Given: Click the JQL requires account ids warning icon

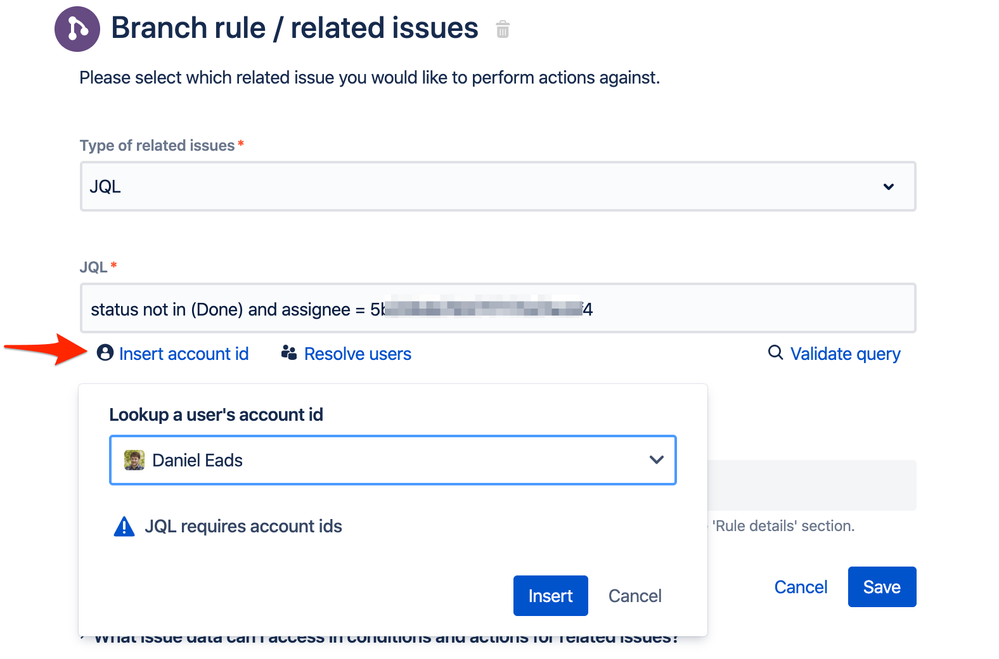Looking at the screenshot, I should pos(124,527).
